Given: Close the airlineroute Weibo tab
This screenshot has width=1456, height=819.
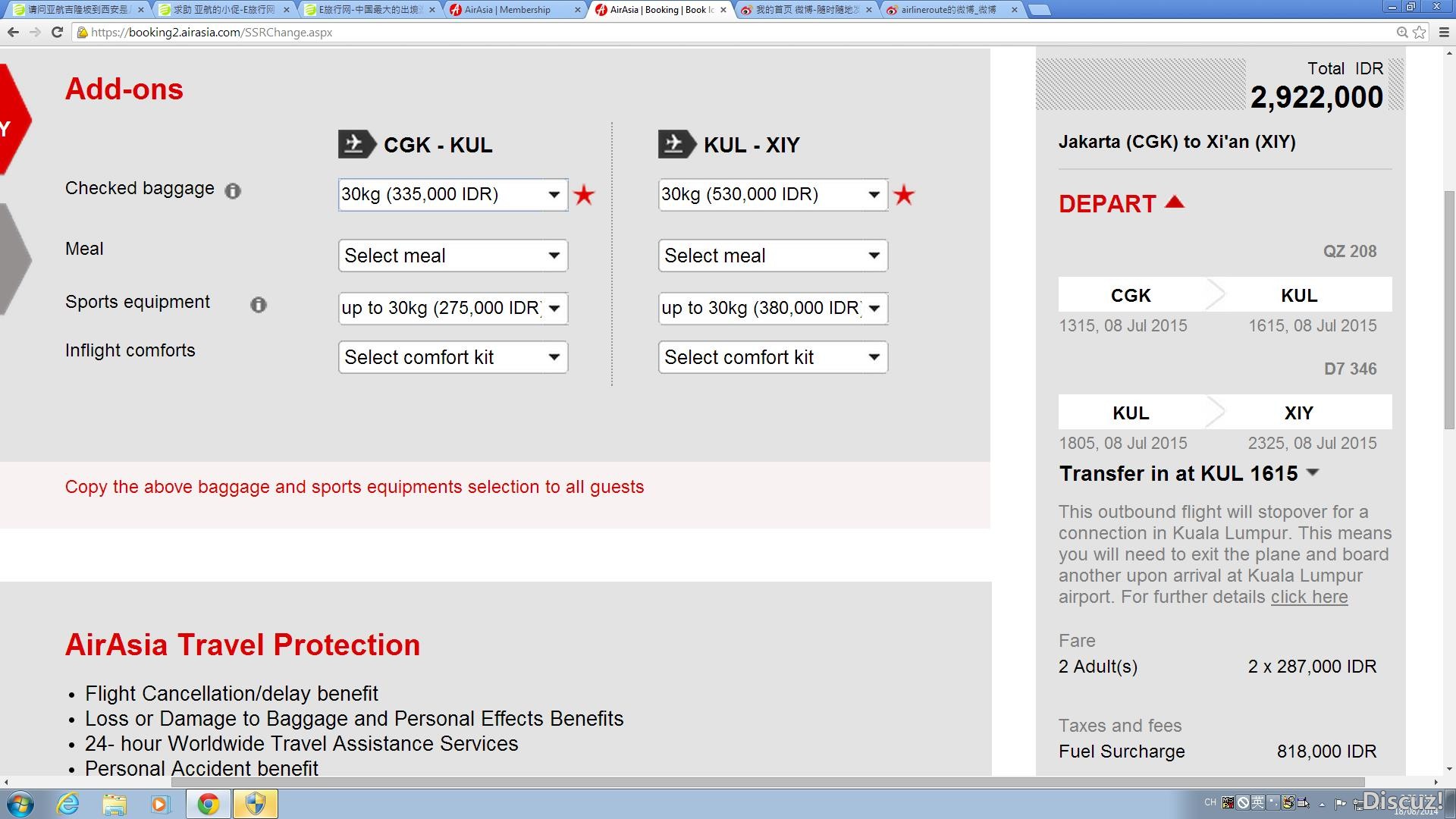Looking at the screenshot, I should point(1014,10).
